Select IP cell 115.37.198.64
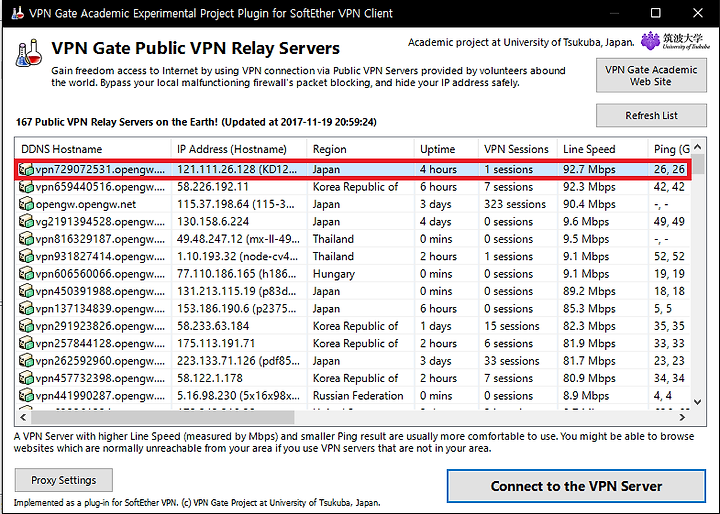 click(x=236, y=204)
